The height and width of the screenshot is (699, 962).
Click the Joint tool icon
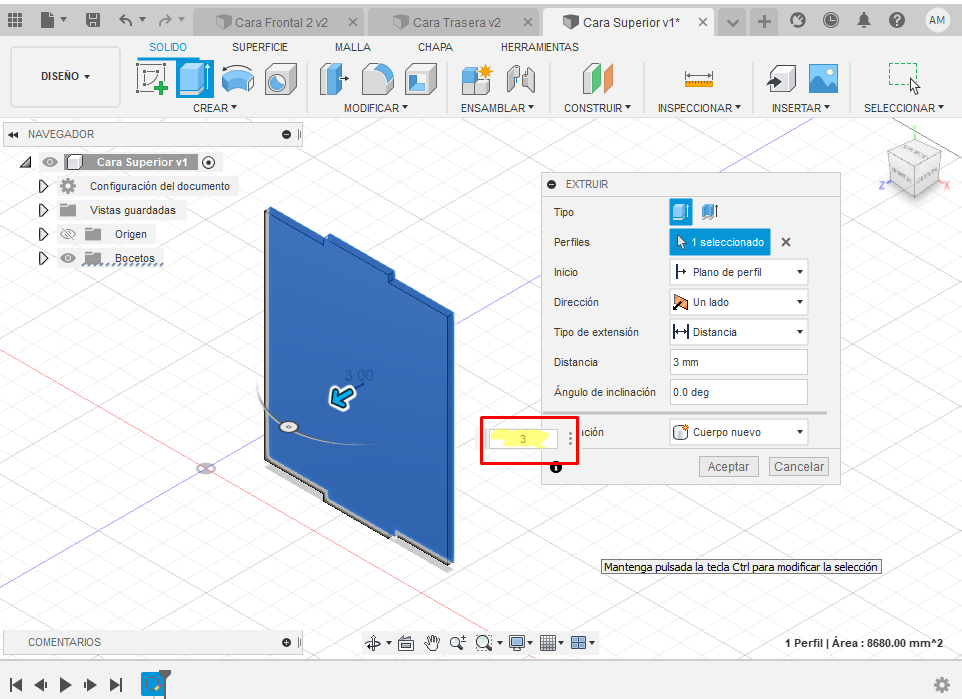520,79
